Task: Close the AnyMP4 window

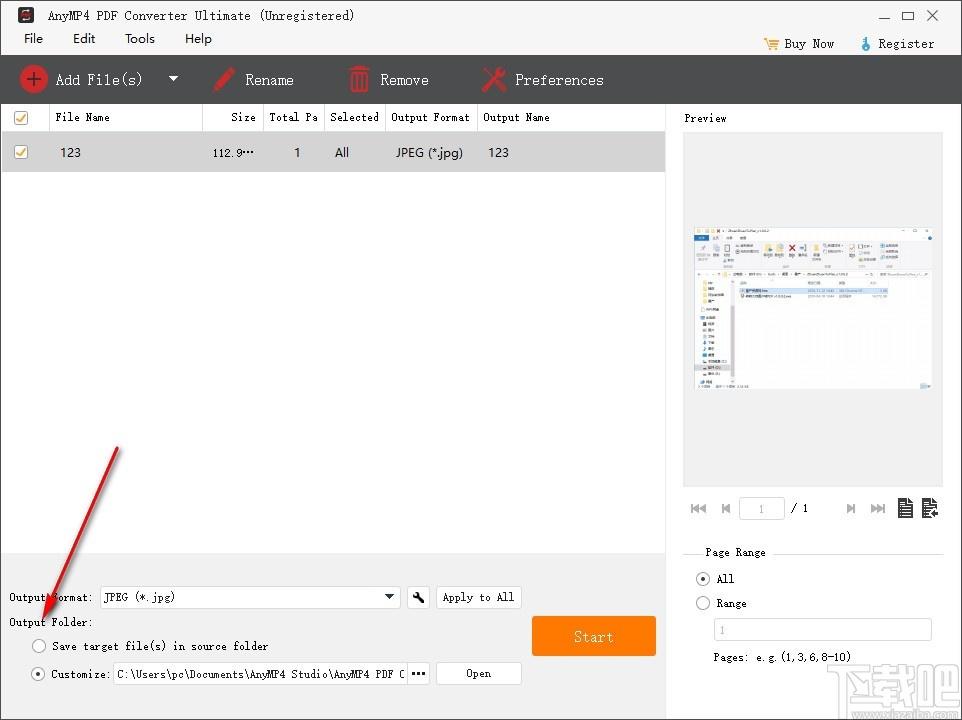Action: coord(933,16)
